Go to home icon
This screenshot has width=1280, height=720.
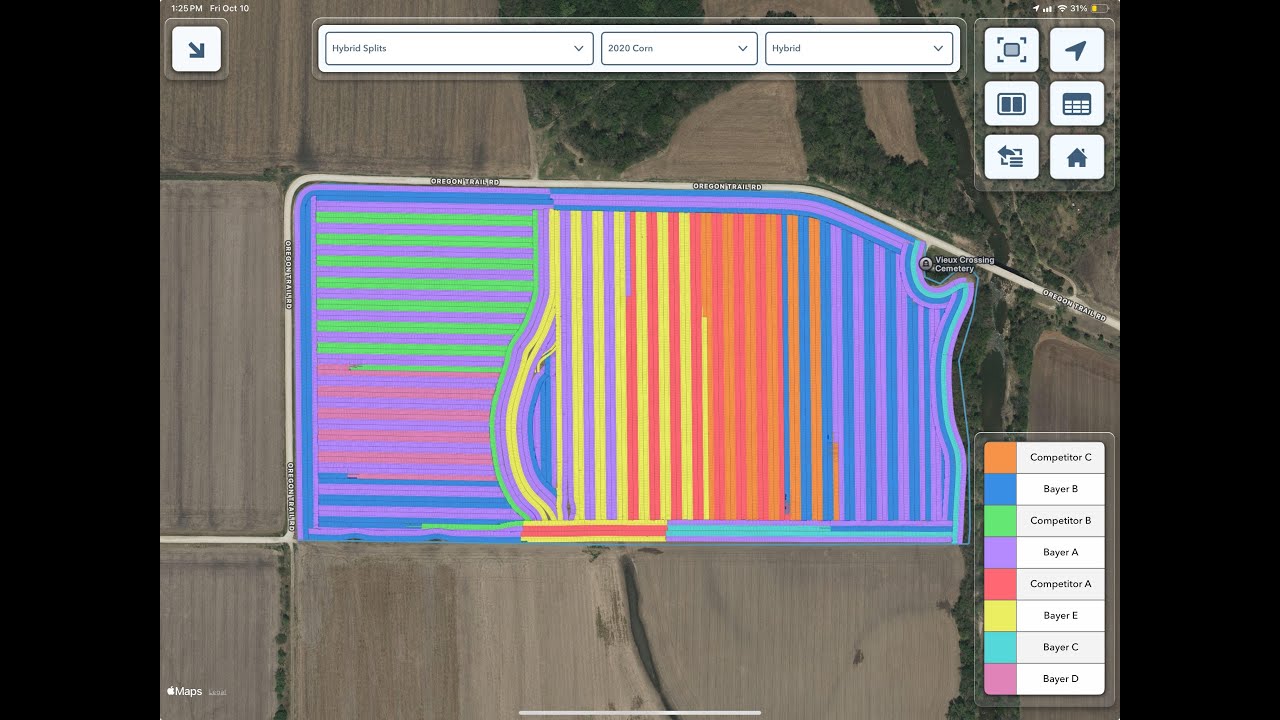click(1077, 157)
